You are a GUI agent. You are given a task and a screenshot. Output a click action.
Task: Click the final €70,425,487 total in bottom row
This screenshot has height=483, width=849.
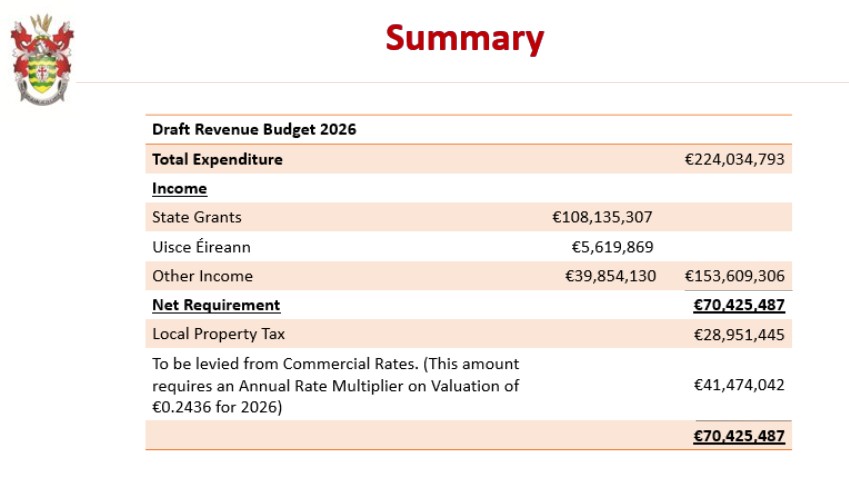click(x=738, y=436)
